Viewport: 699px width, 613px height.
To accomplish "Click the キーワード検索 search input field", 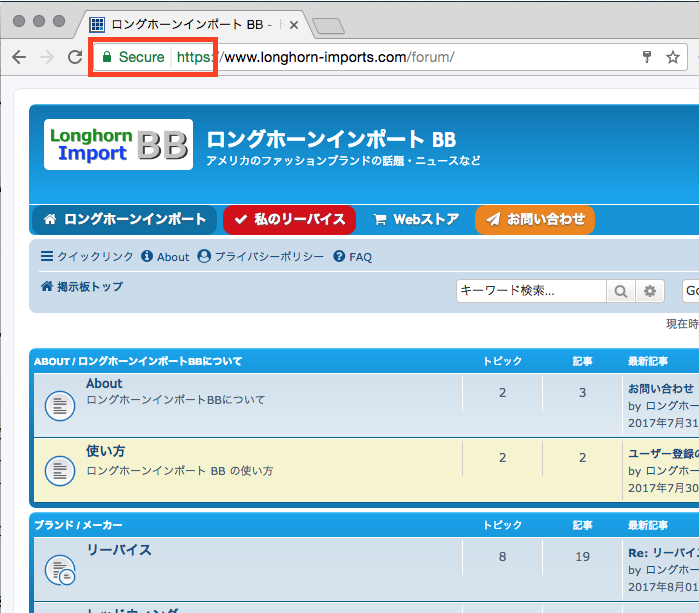I will [531, 291].
